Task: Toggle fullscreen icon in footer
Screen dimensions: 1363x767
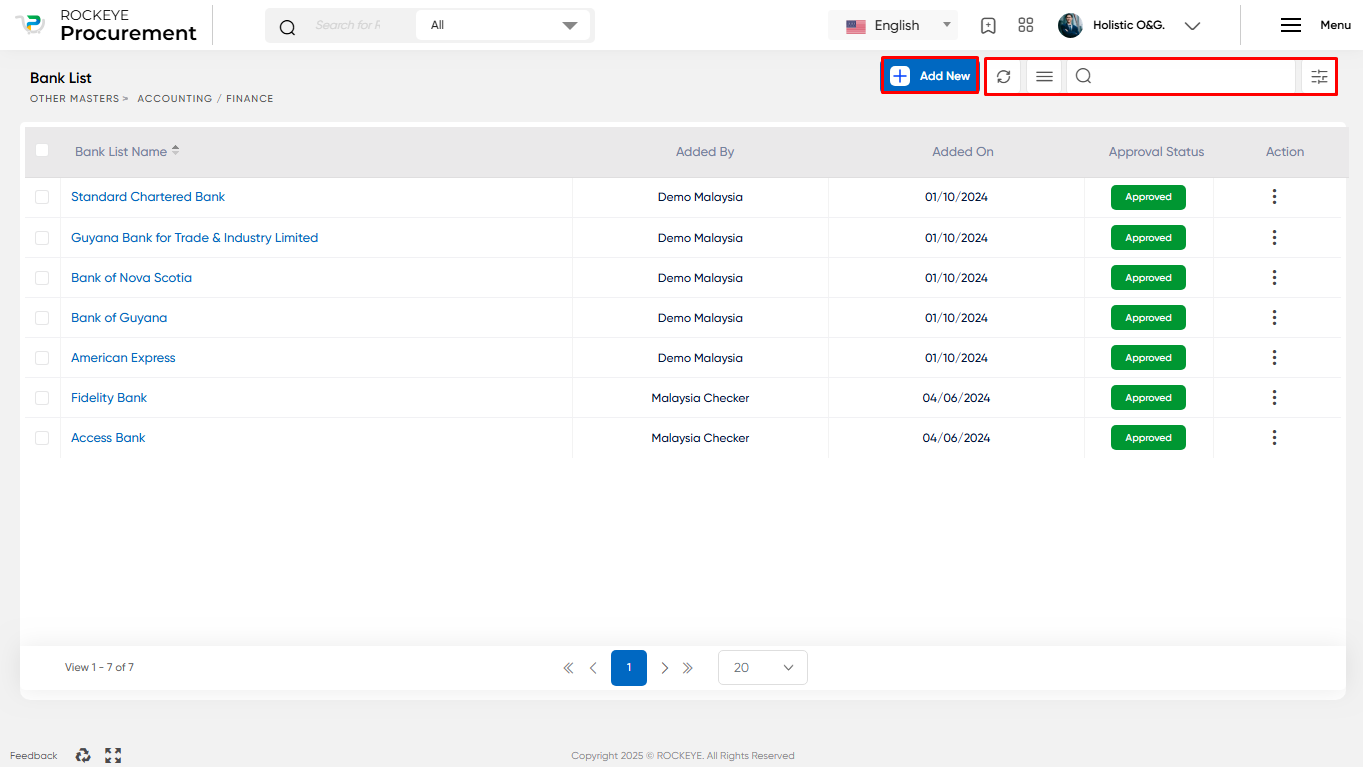Action: (x=113, y=756)
